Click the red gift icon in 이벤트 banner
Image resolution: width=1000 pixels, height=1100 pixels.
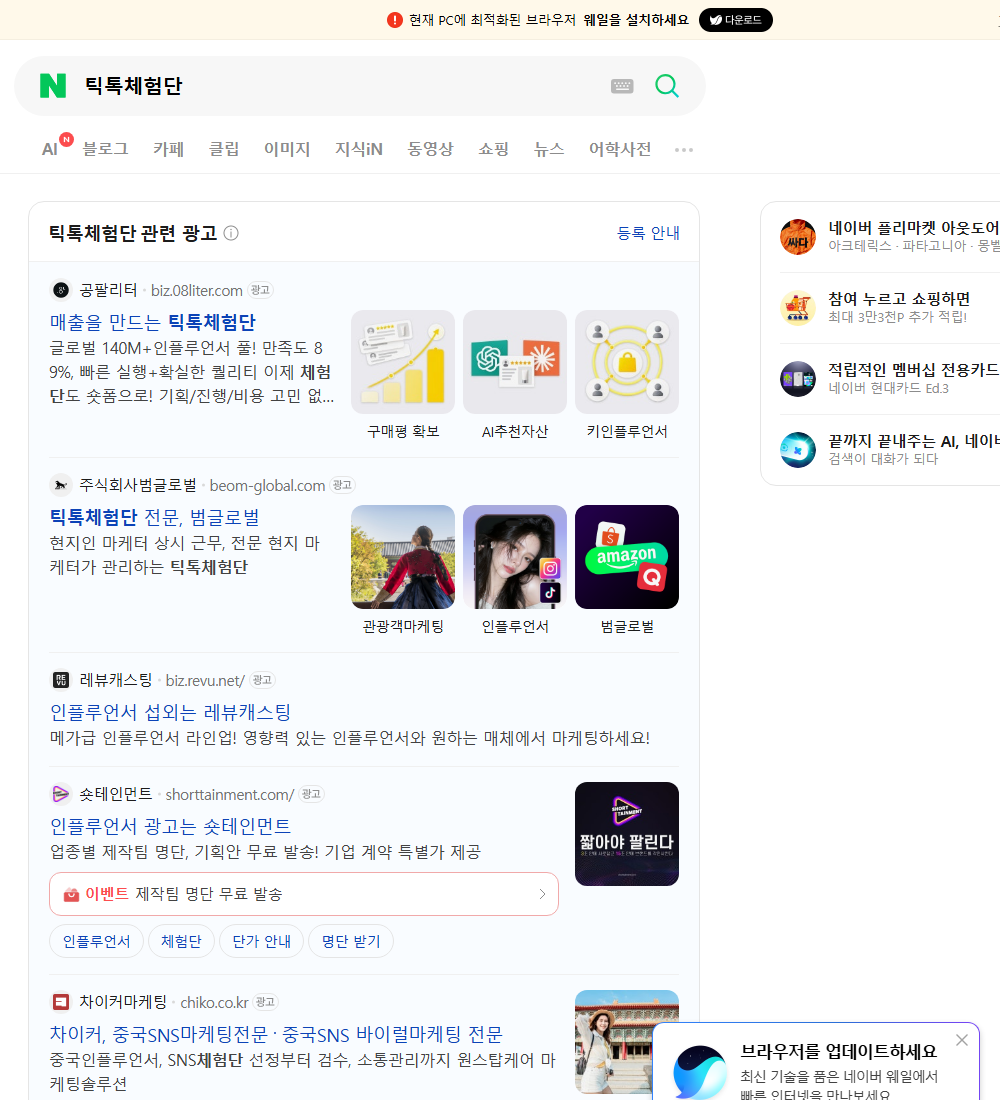coord(71,894)
